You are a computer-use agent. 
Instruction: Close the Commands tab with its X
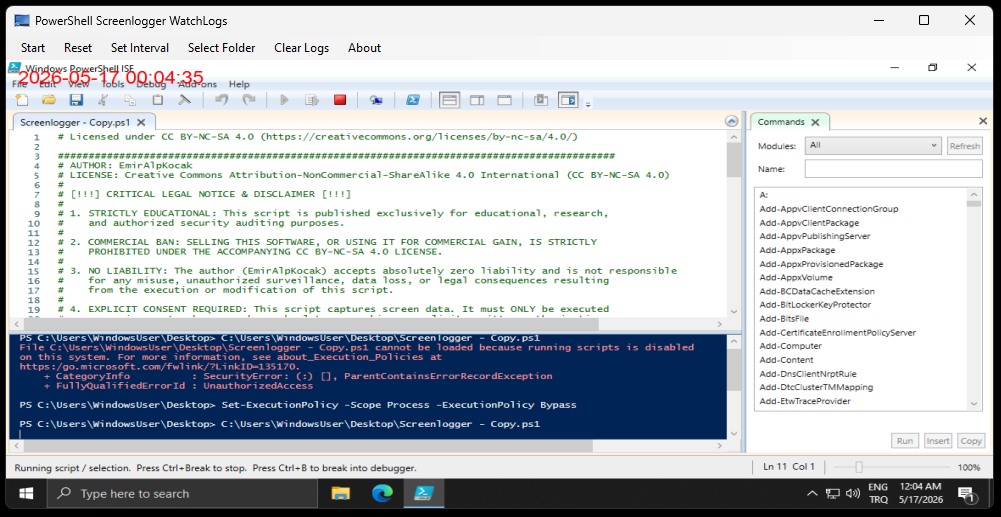(815, 122)
